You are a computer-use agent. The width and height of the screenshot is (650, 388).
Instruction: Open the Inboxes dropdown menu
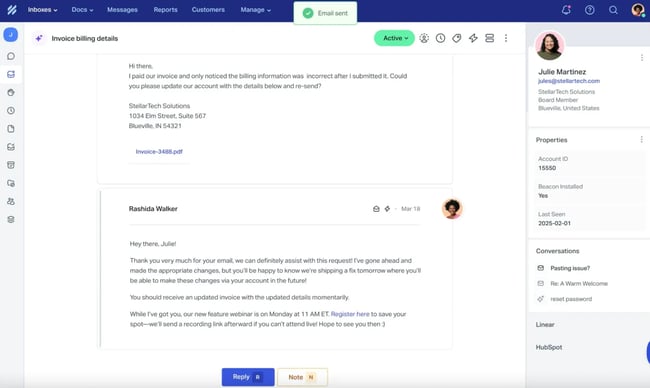point(42,10)
